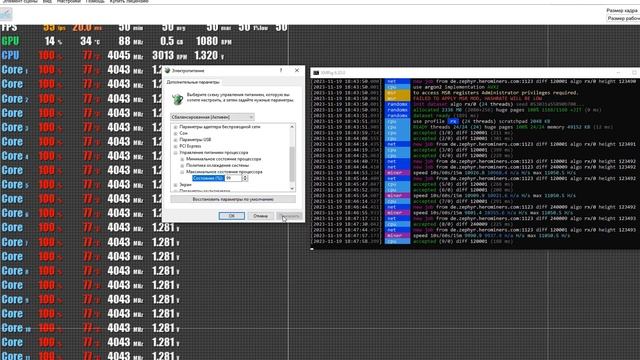Click the blue 'CPU' overlay label
The width and height of the screenshot is (640, 360).
10,56
